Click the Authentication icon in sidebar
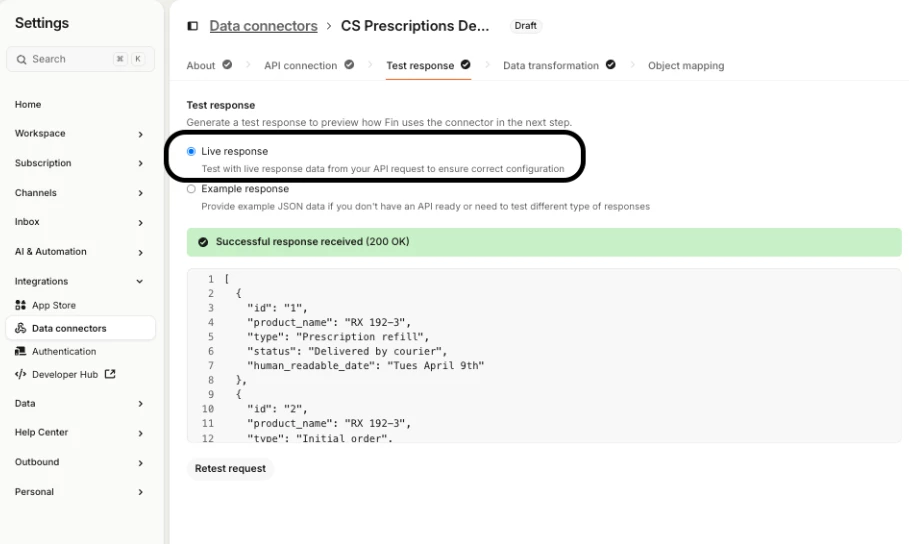The height and width of the screenshot is (544, 909). [21, 351]
